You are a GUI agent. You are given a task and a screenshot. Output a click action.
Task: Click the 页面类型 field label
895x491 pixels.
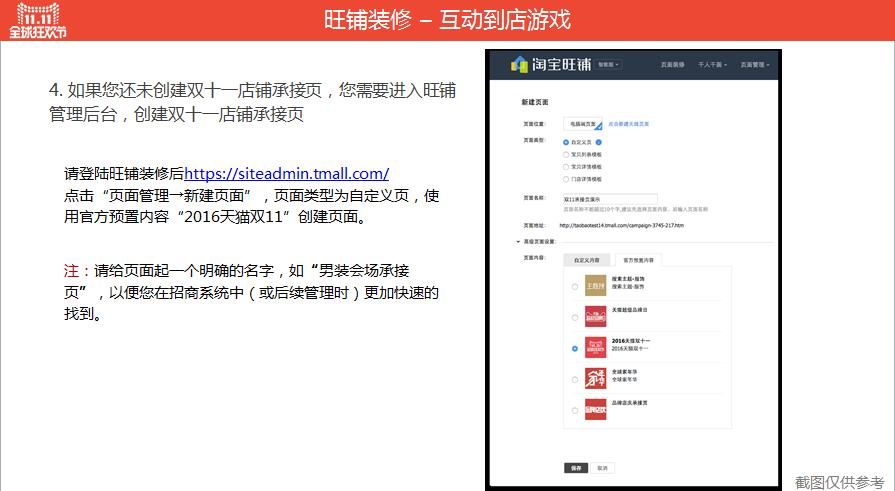point(534,140)
